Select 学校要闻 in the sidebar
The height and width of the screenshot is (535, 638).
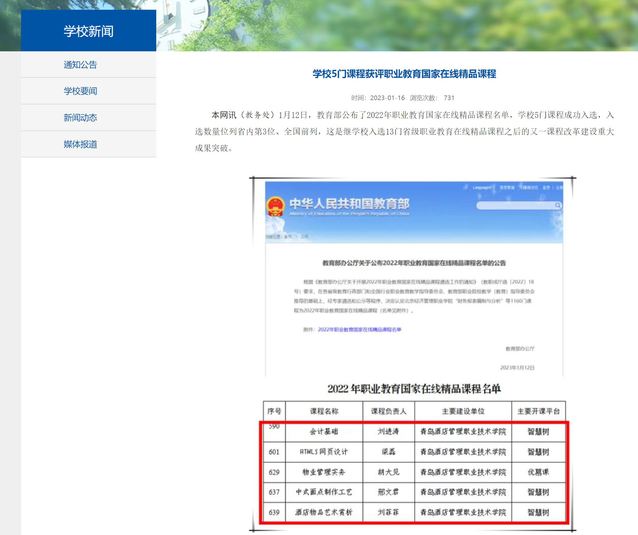pos(80,91)
